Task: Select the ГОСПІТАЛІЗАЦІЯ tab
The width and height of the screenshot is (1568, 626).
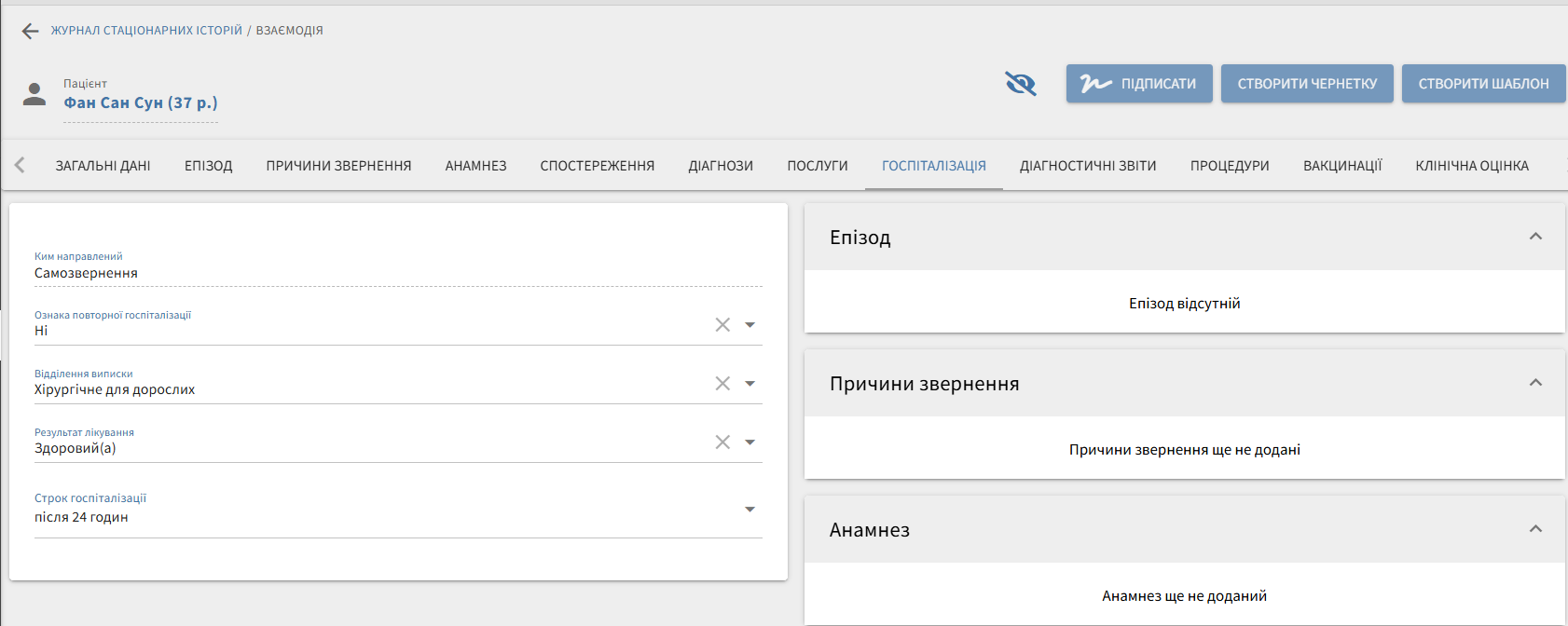Action: 934,166
